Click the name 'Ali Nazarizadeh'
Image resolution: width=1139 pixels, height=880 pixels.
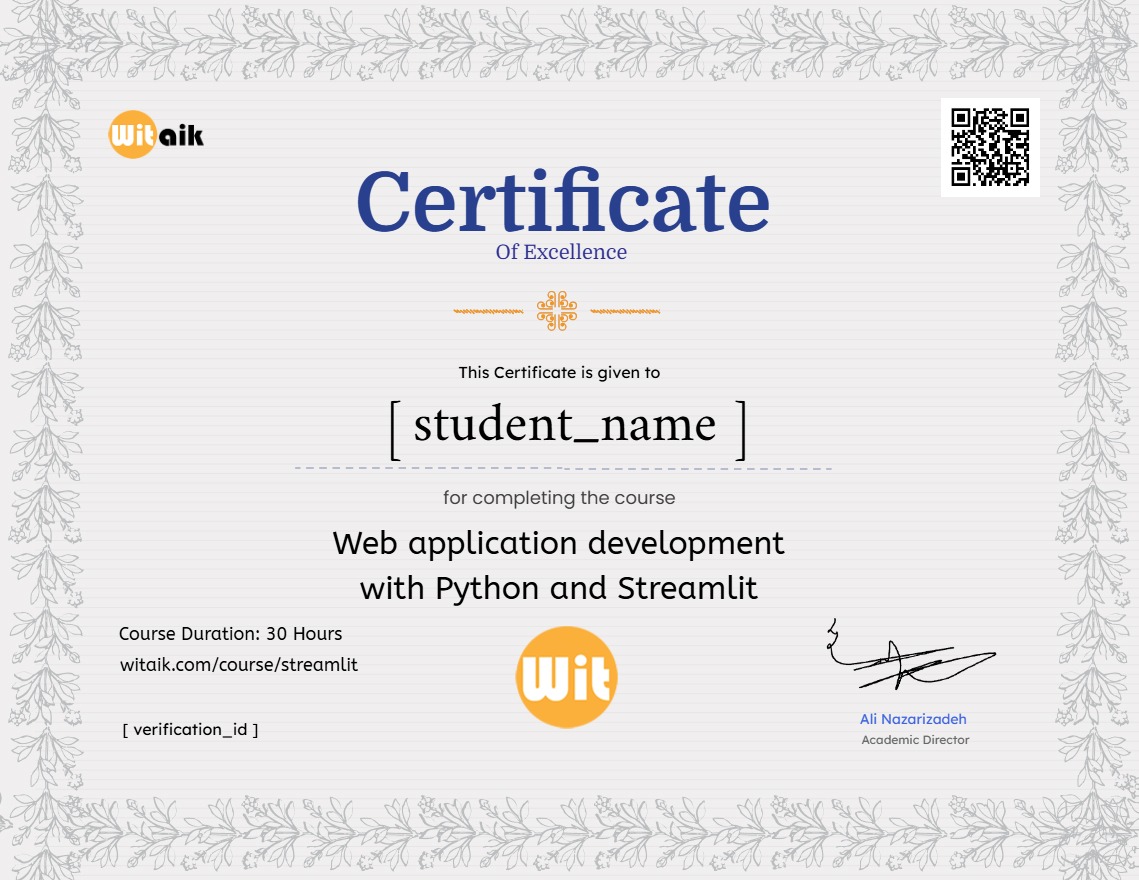913,719
